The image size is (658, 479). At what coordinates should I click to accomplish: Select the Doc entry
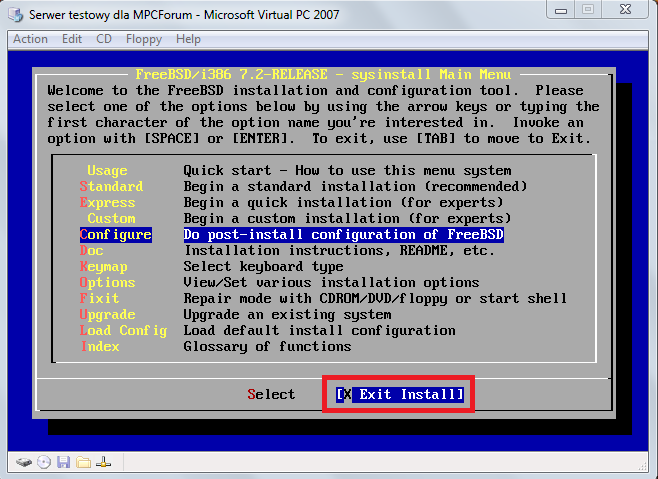(x=91, y=251)
